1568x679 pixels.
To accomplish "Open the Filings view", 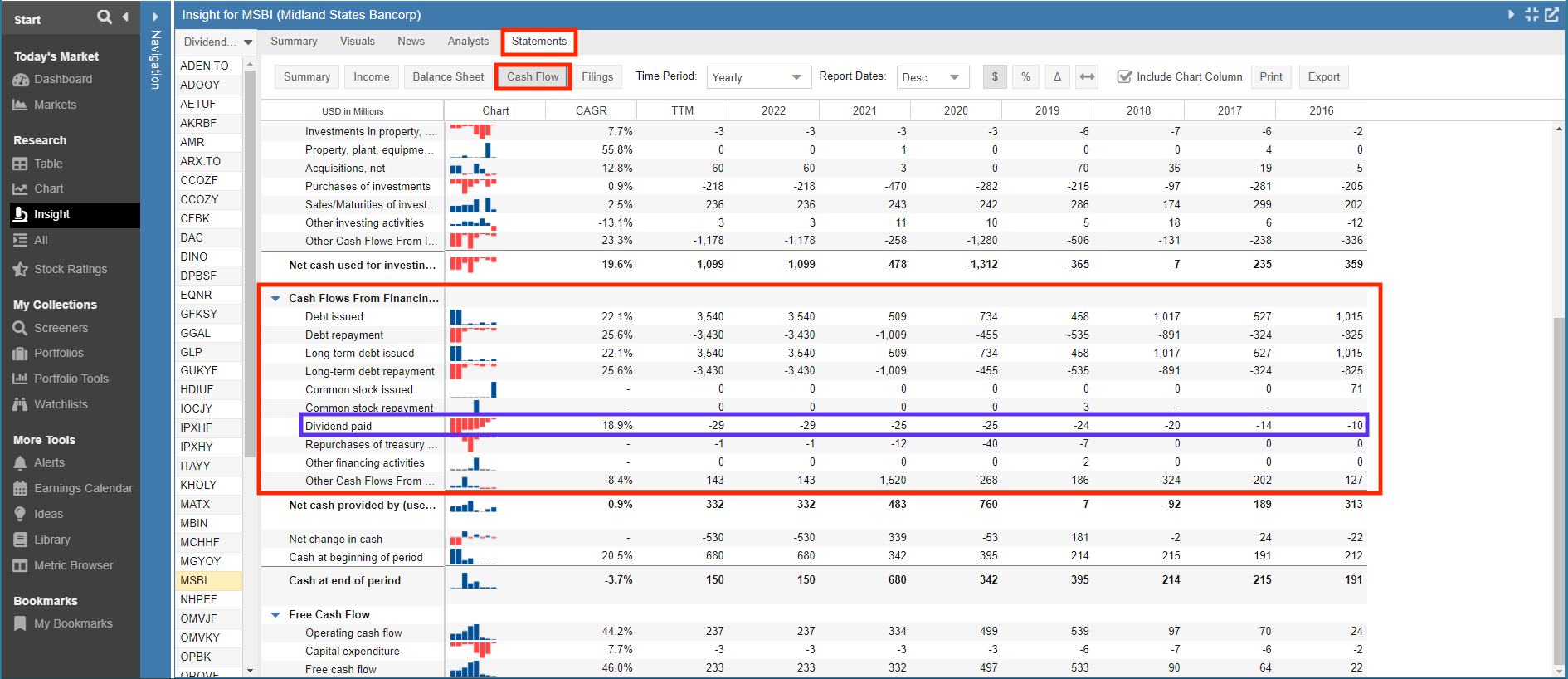I will 597,76.
